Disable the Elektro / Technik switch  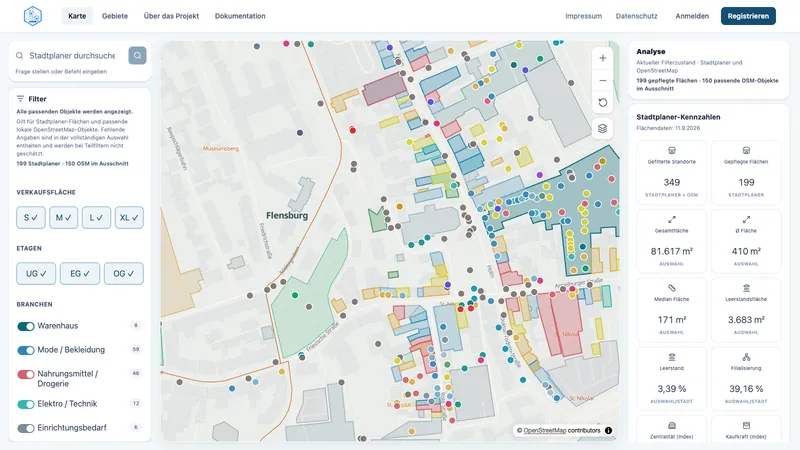(26, 404)
